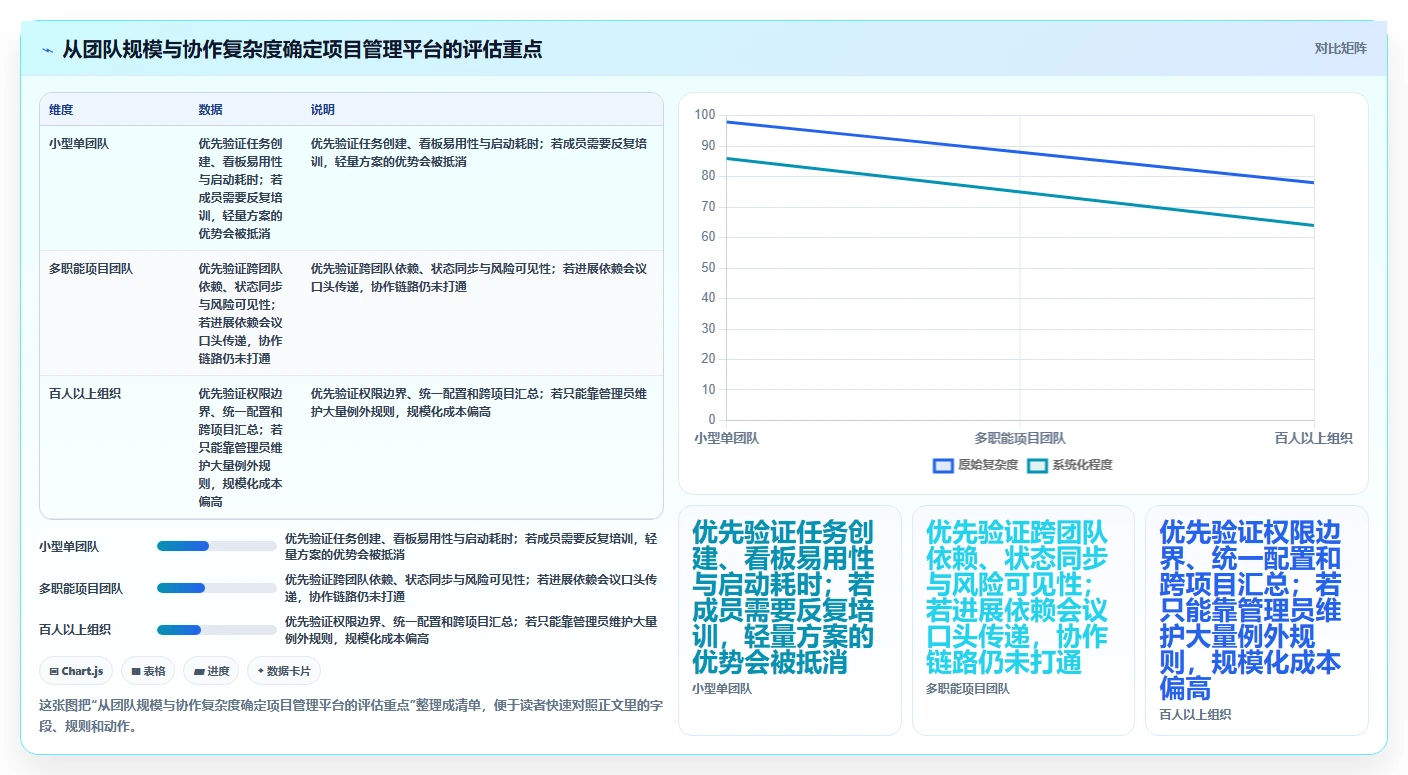Toggle 原始复杂度 legend swatch in chart
The image size is (1408, 775).
943,465
